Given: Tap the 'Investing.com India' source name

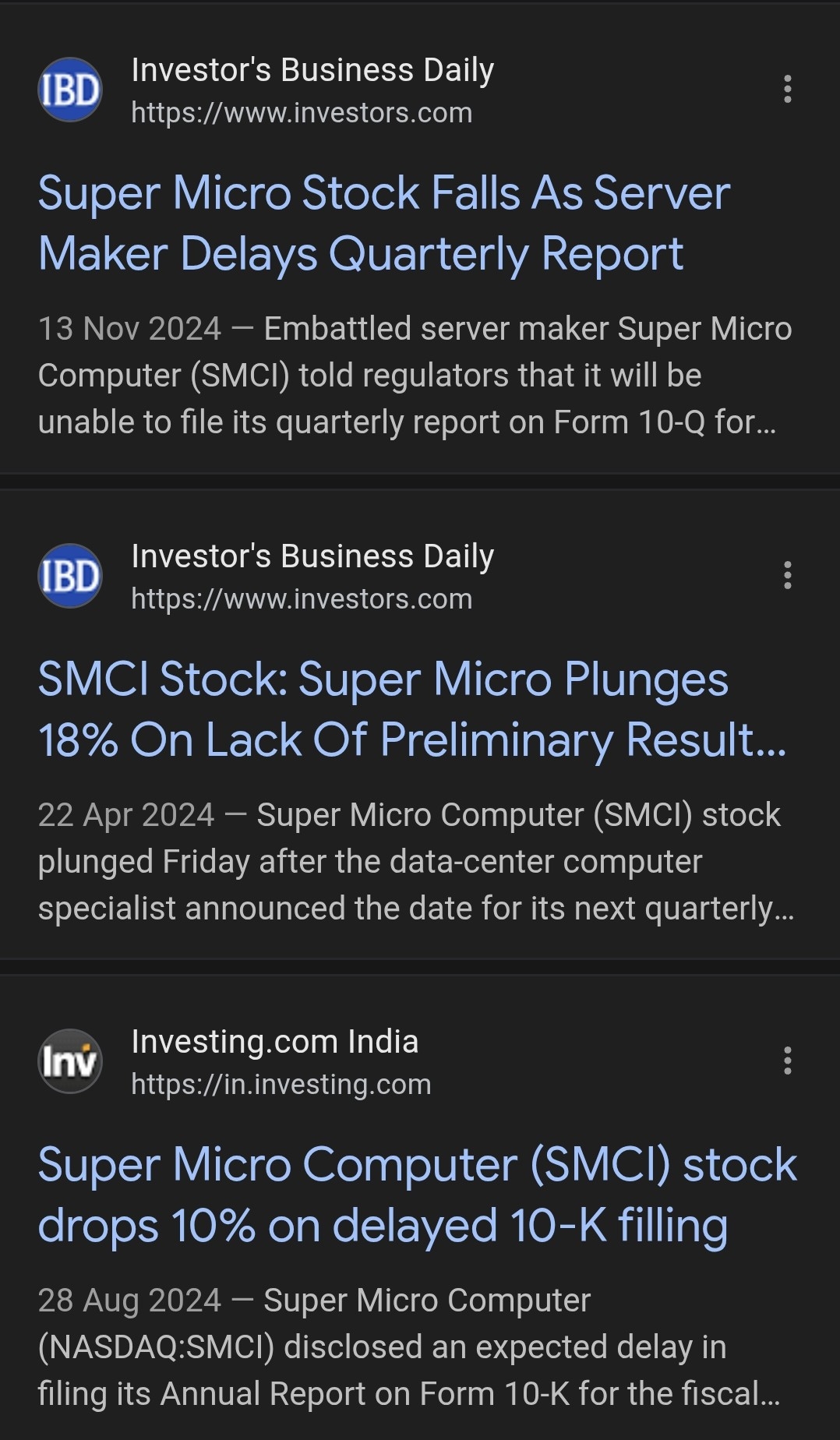Looking at the screenshot, I should click(x=274, y=1042).
